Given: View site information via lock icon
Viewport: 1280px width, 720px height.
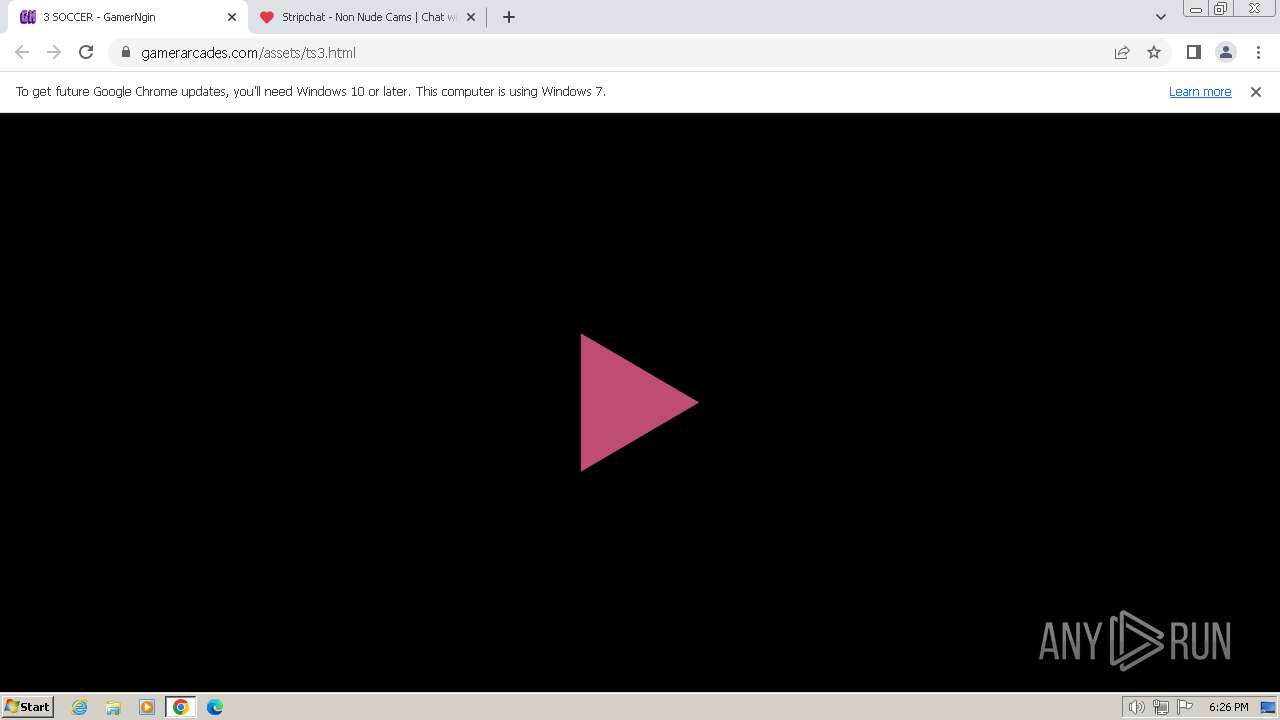Looking at the screenshot, I should coord(126,52).
